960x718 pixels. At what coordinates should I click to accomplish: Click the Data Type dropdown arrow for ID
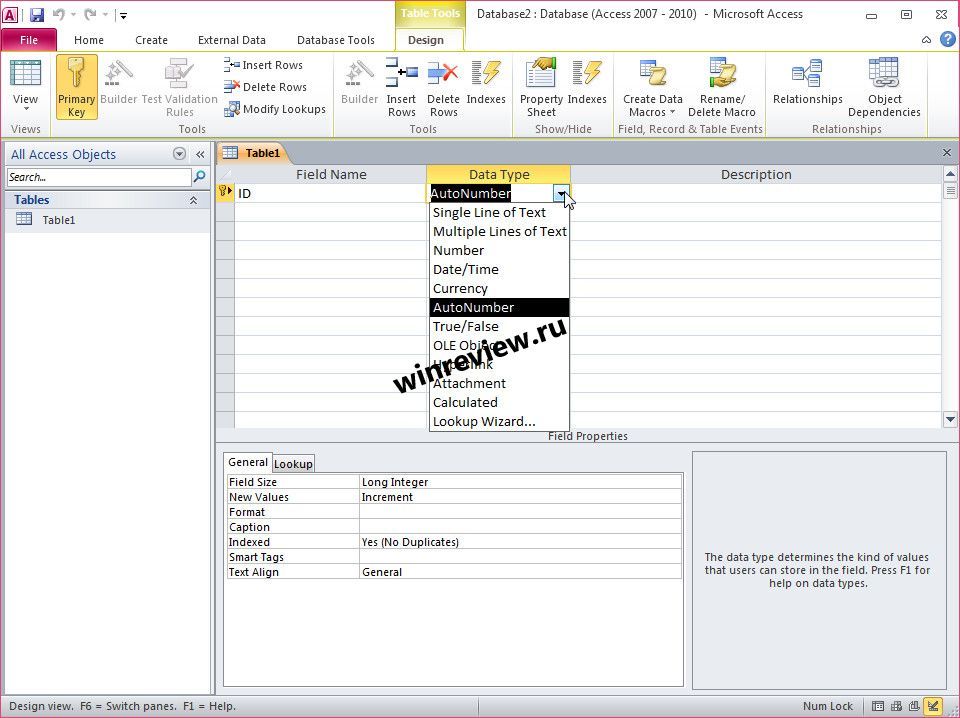point(561,193)
